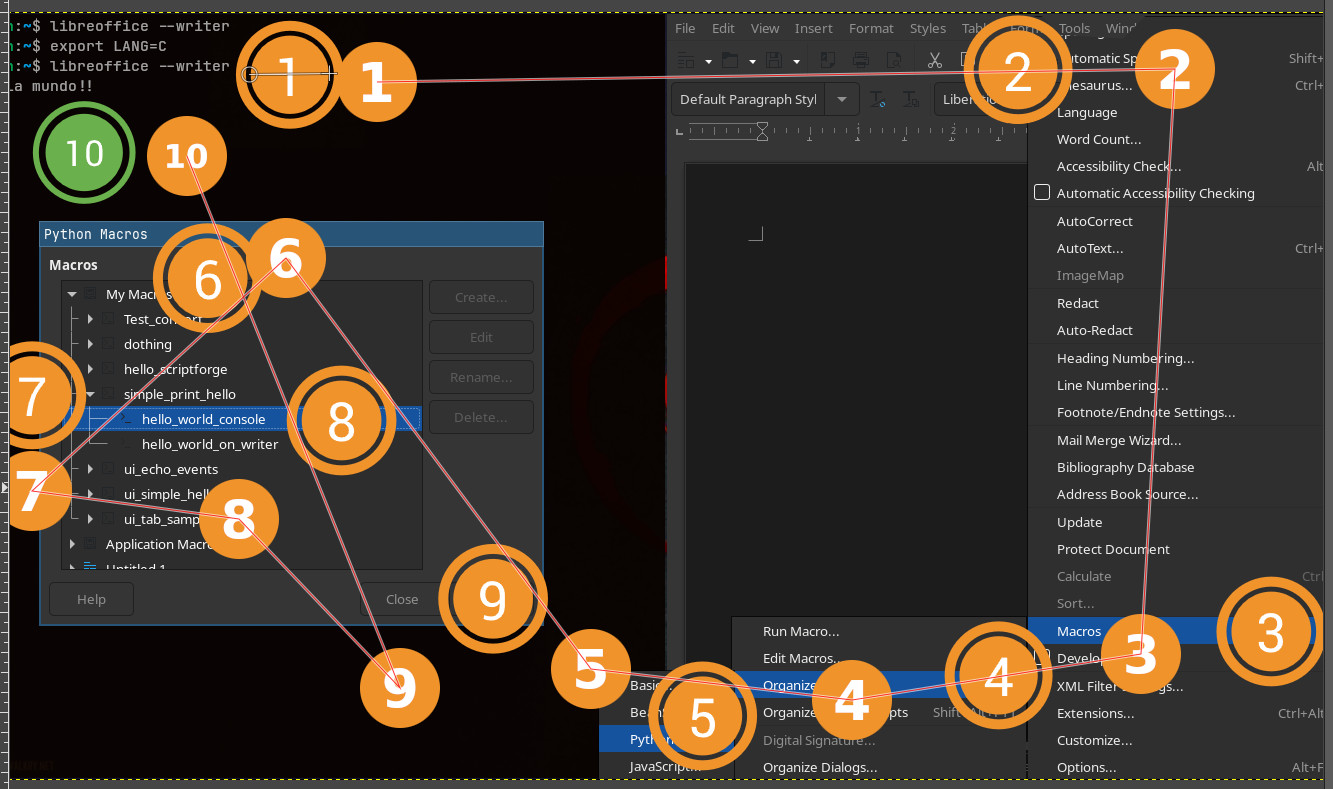Enable Automatic Accessibility Checking checkbox

(x=1042, y=193)
